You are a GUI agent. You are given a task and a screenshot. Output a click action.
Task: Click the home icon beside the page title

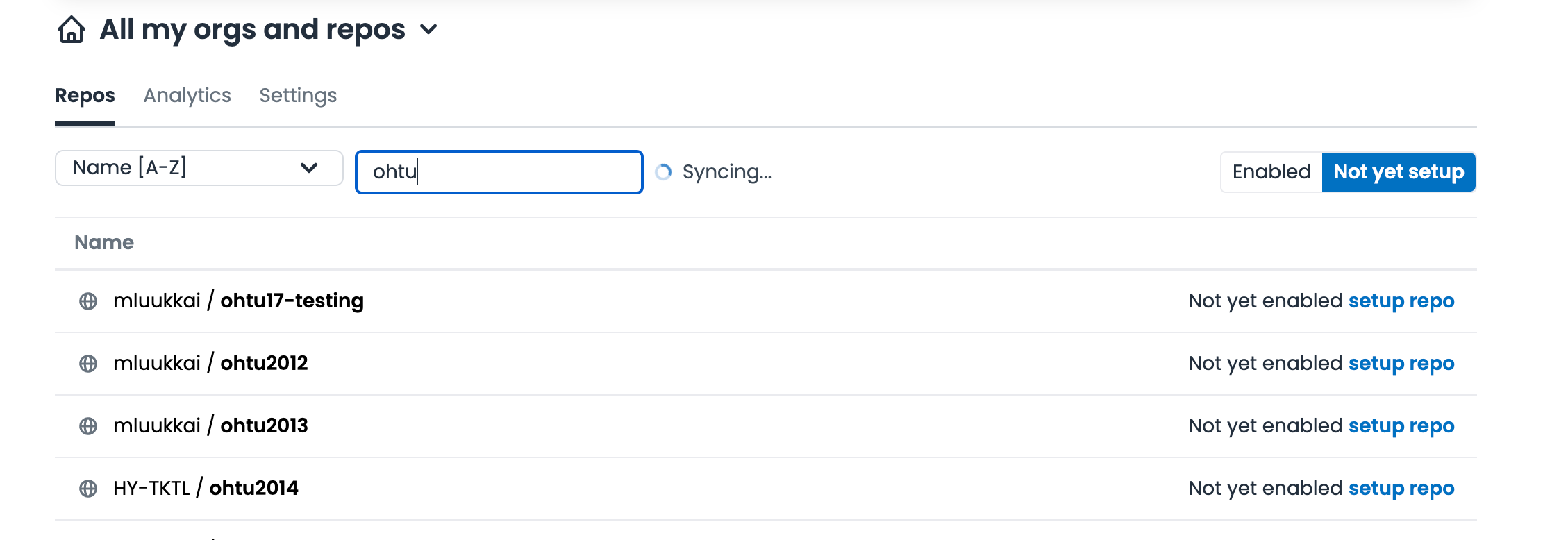point(72,30)
